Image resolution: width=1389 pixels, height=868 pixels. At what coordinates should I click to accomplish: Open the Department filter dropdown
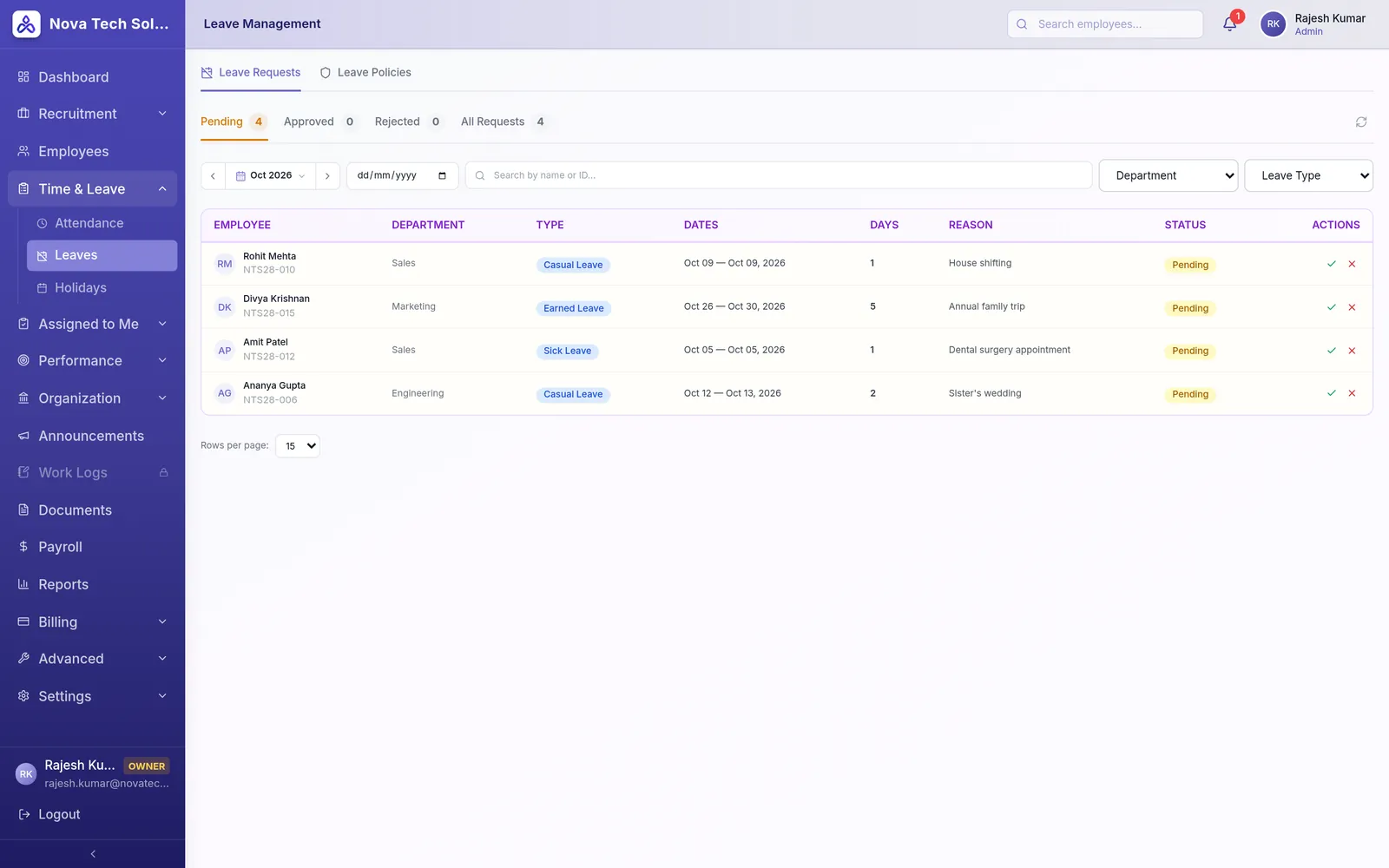1168,175
